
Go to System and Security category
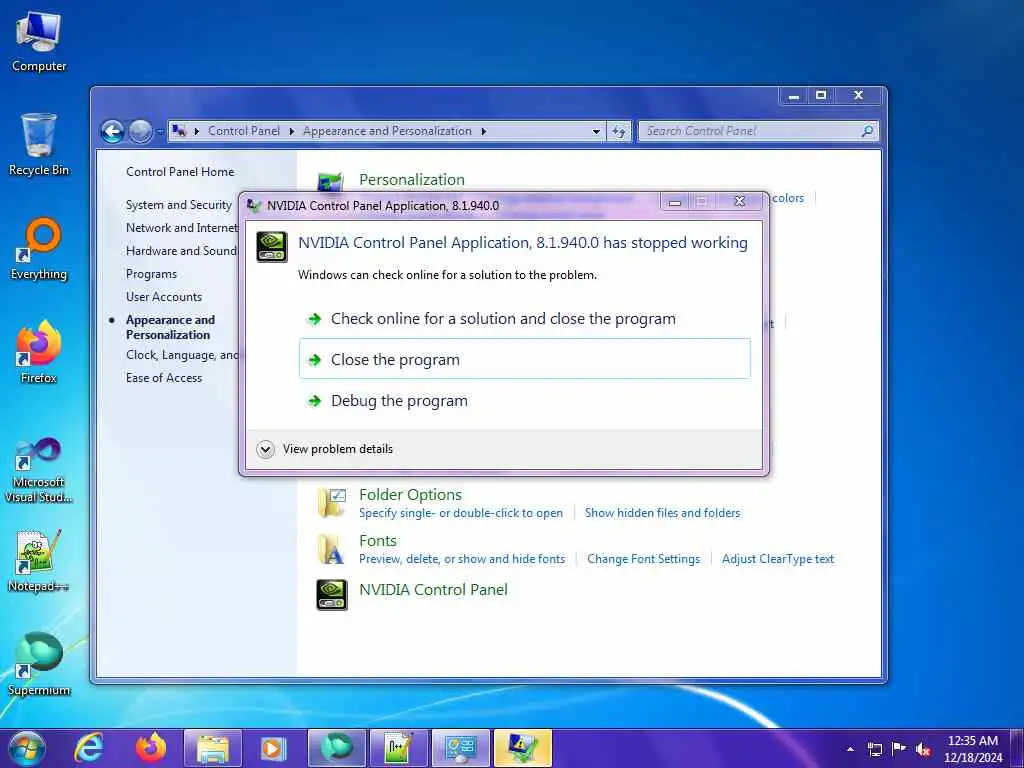pyautogui.click(x=179, y=205)
